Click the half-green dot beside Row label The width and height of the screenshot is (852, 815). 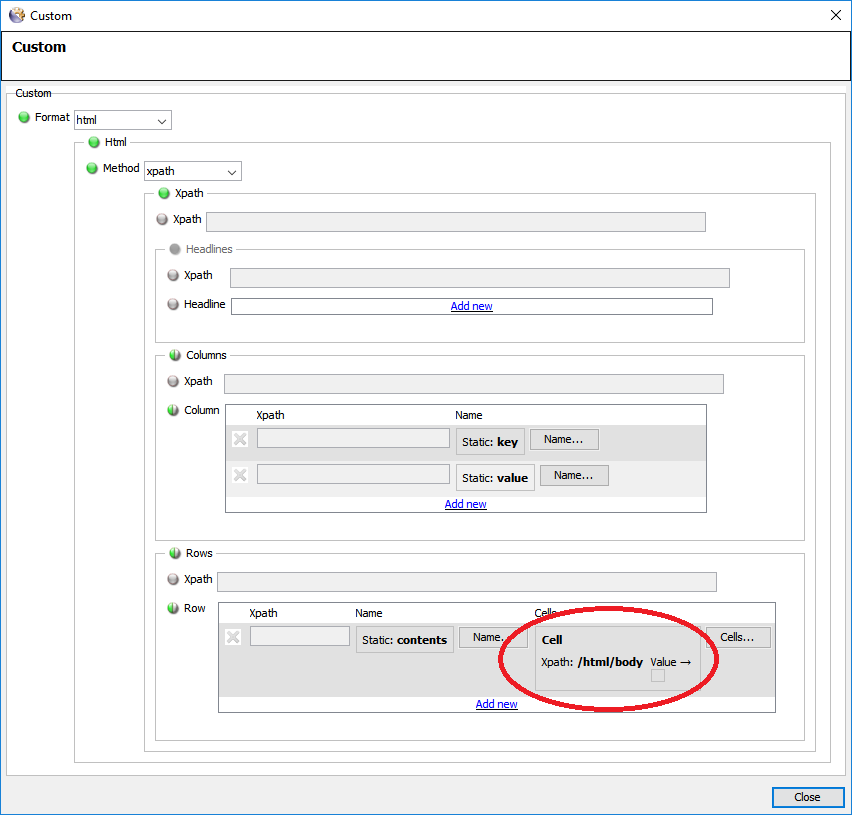click(x=173, y=609)
